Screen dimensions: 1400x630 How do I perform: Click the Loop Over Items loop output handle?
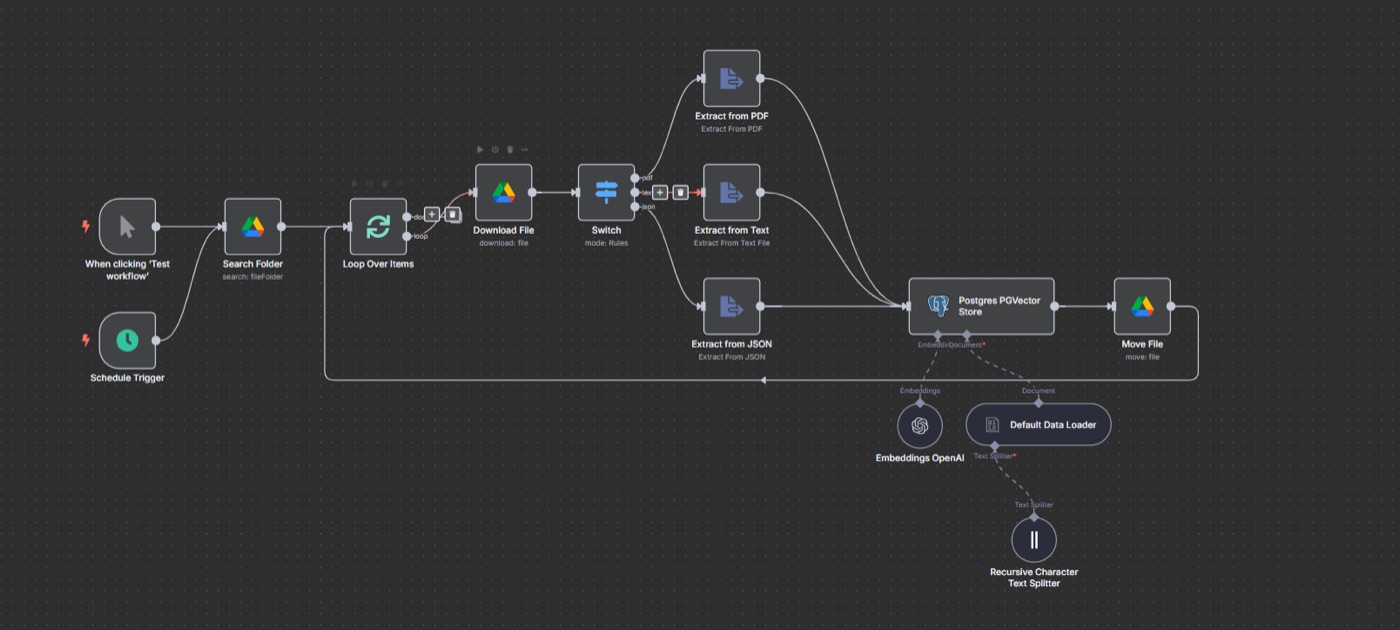(x=407, y=236)
